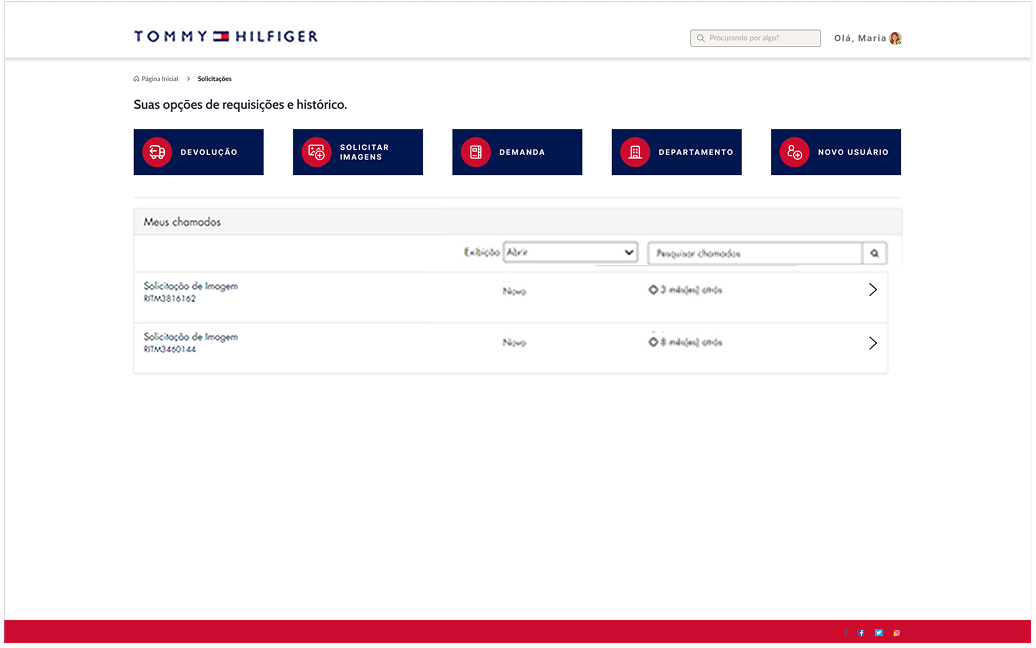Viewport: 1036px width, 648px height.
Task: Expand request RITM3460144 chevron arrow
Action: coord(873,343)
